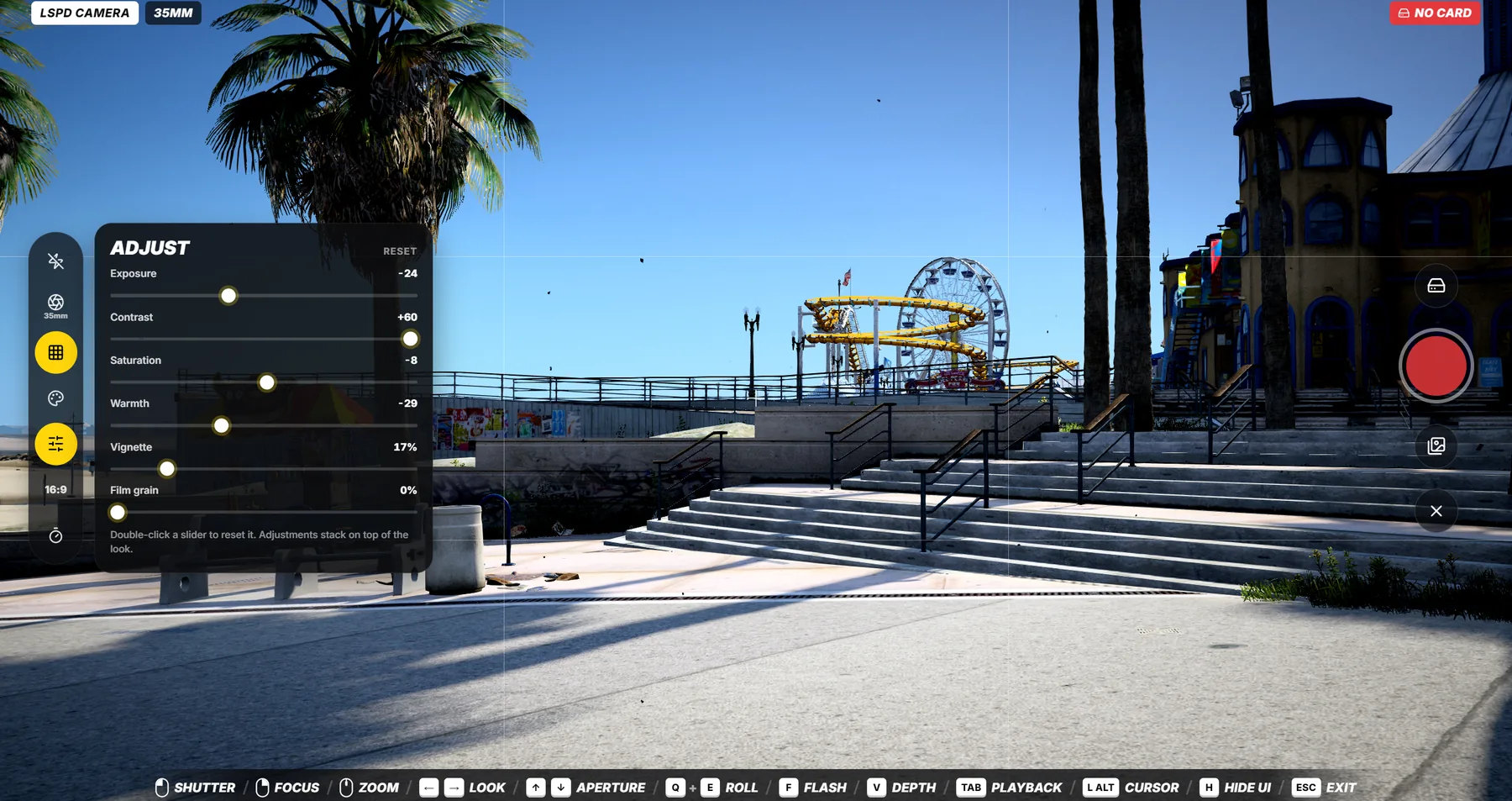Click the Exposure slider handle

click(228, 296)
